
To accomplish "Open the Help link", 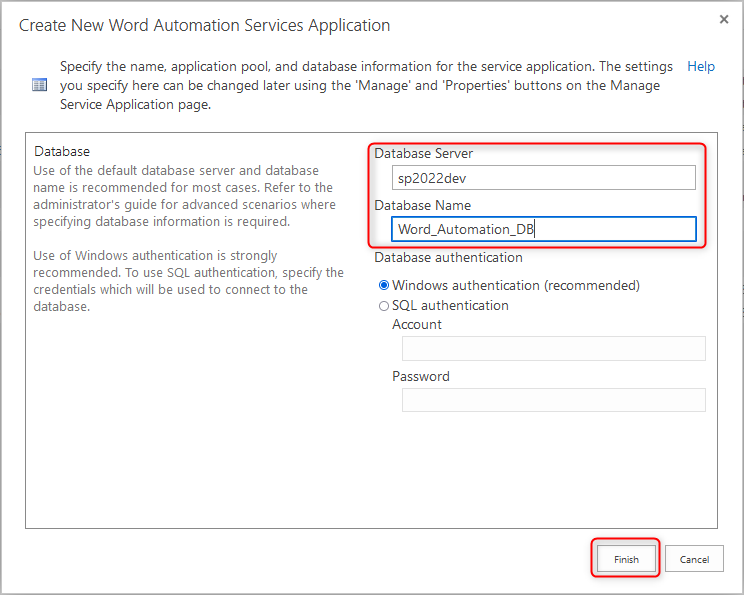I will pos(701,66).
